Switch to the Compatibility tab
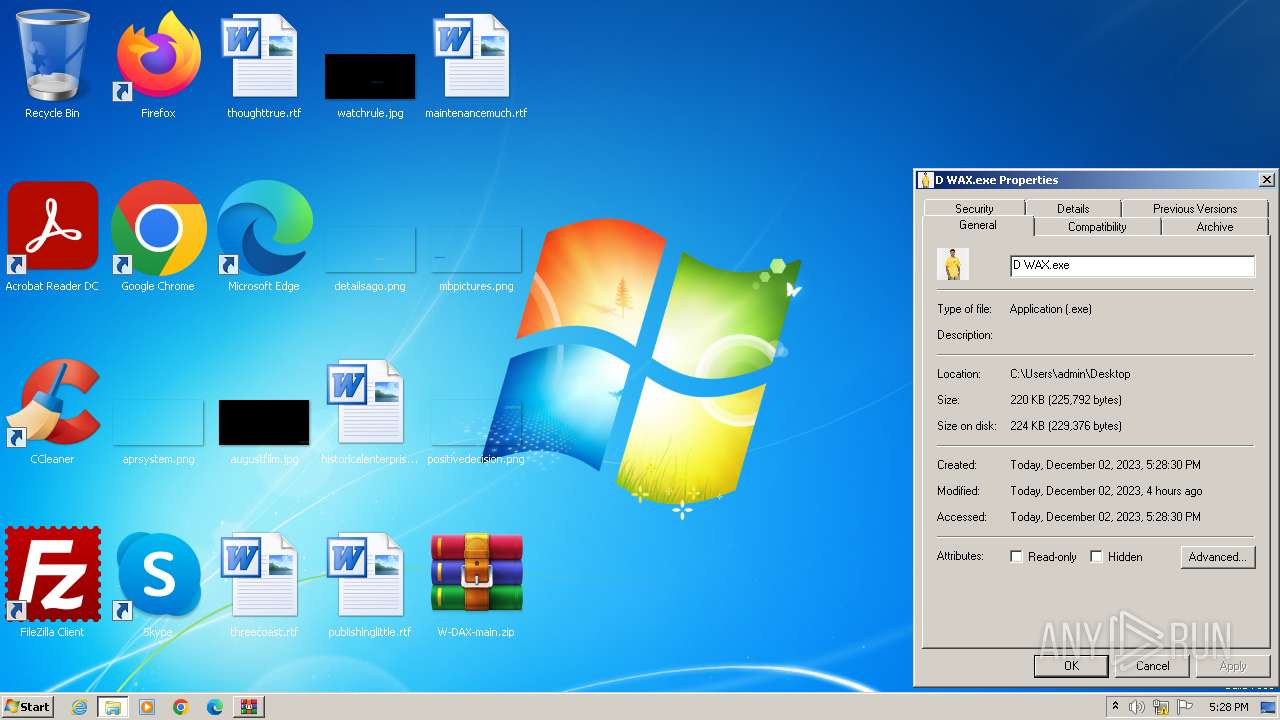The height and width of the screenshot is (720, 1280). (1097, 227)
